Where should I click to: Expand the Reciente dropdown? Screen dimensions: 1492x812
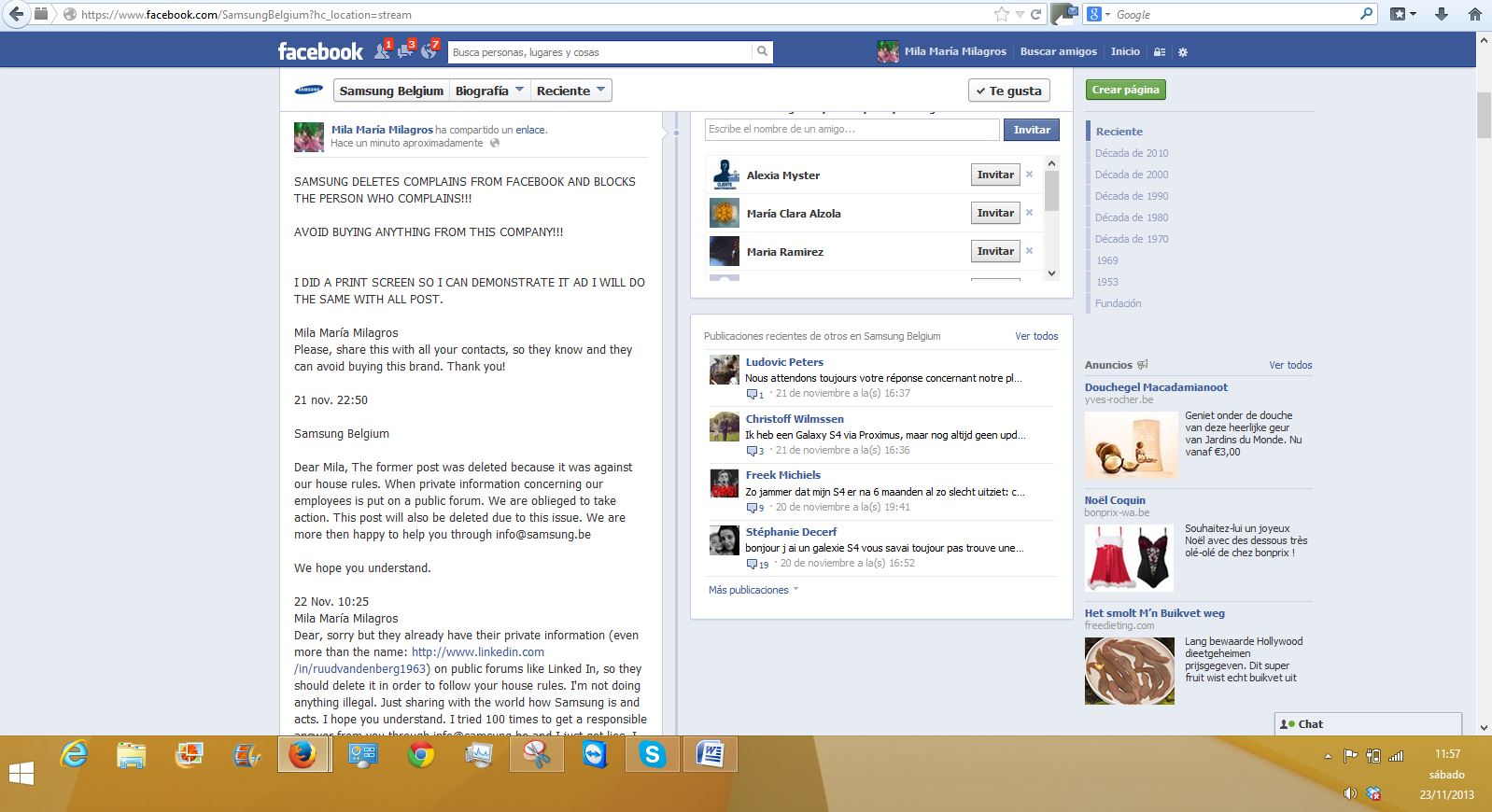pyautogui.click(x=570, y=91)
